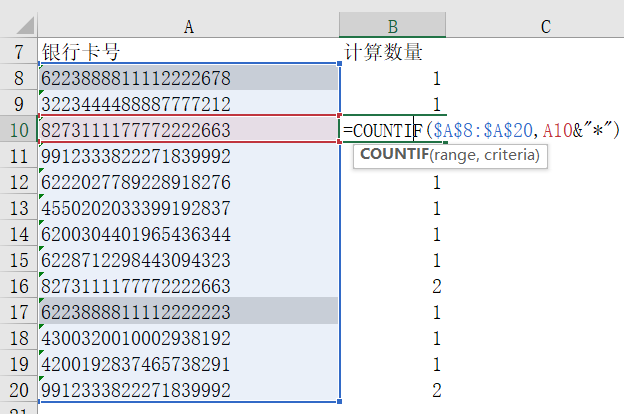The image size is (624, 414).
Task: Select row 20 header
Action: pyautogui.click(x=19, y=389)
